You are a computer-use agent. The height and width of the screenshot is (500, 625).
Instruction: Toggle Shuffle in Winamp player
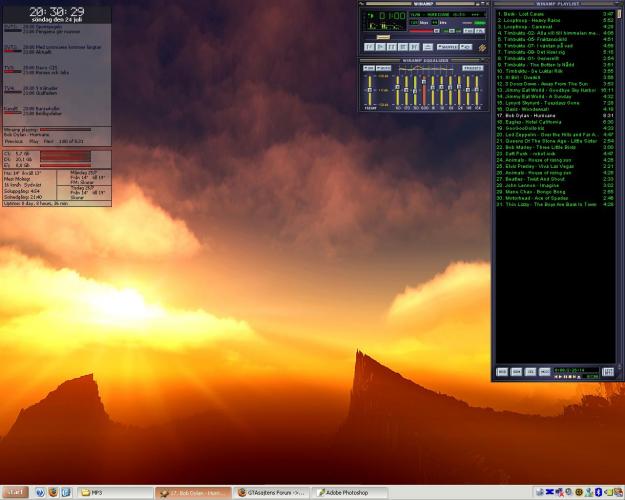coord(448,46)
